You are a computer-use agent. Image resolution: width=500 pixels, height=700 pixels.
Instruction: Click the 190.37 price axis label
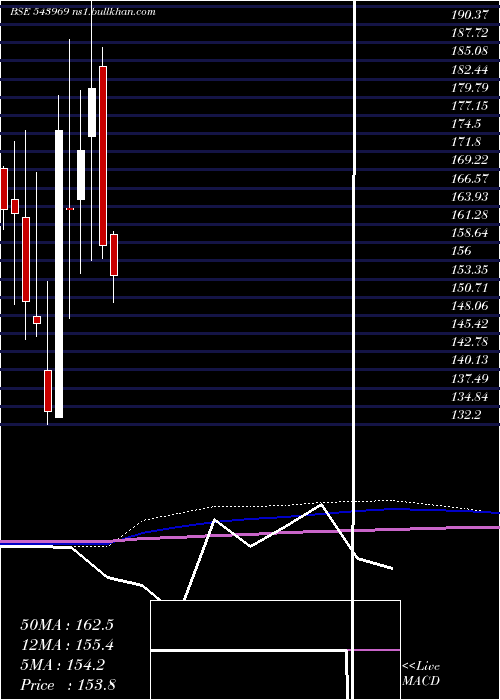(x=469, y=15)
